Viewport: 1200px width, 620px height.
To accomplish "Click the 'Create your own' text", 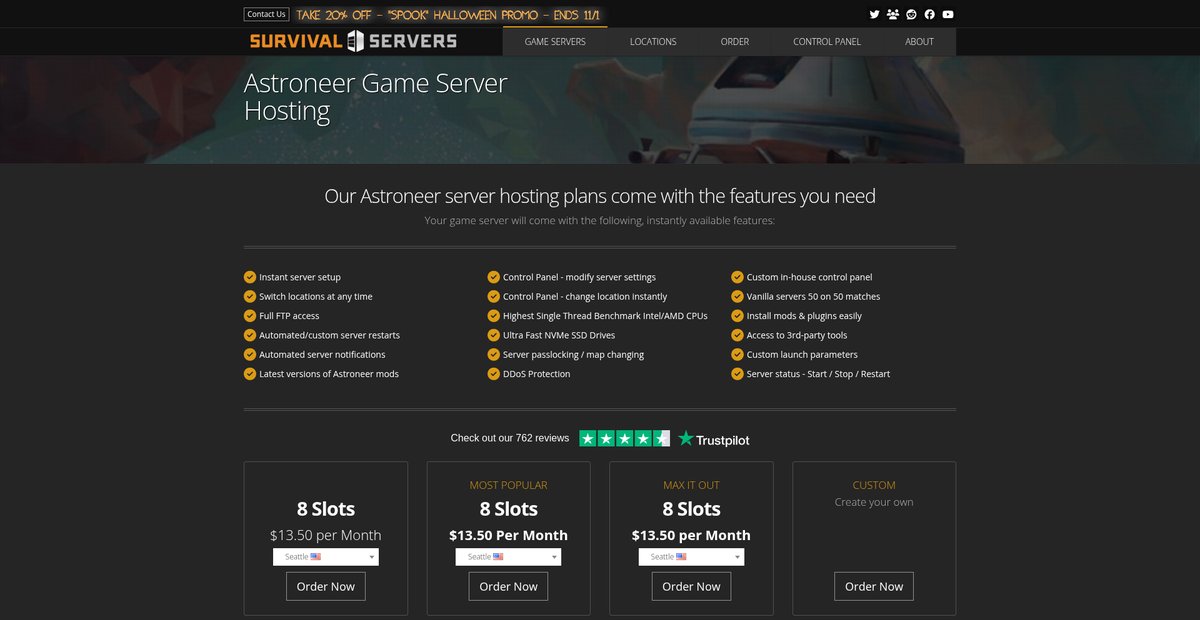I will click(x=874, y=502).
